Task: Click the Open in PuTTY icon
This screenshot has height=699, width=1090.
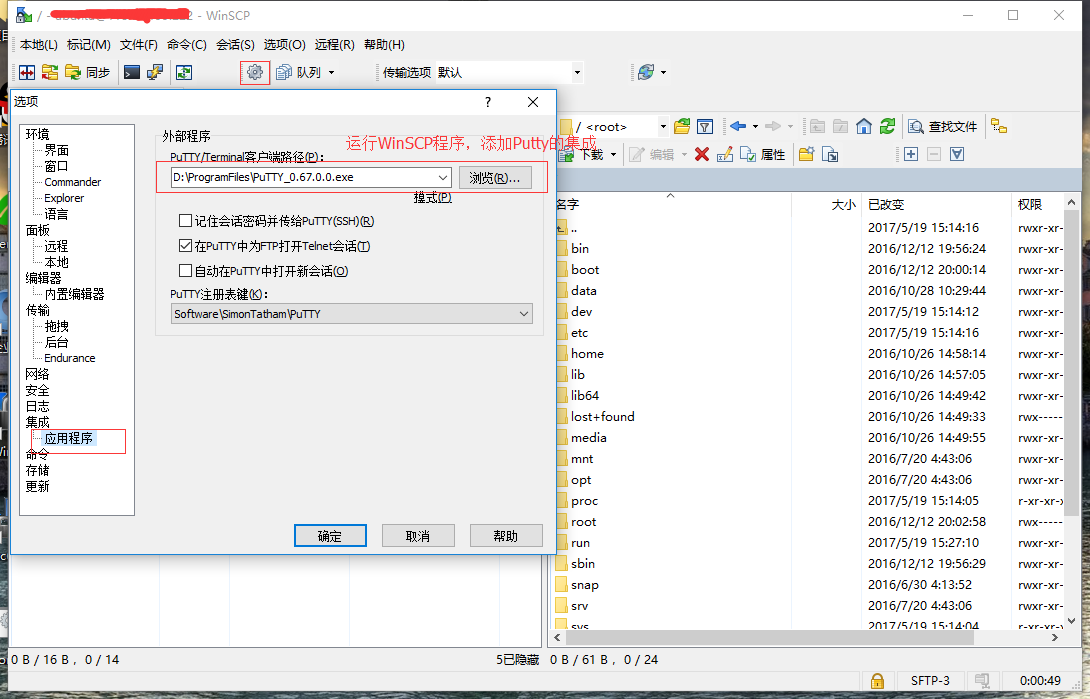Action: coord(155,72)
